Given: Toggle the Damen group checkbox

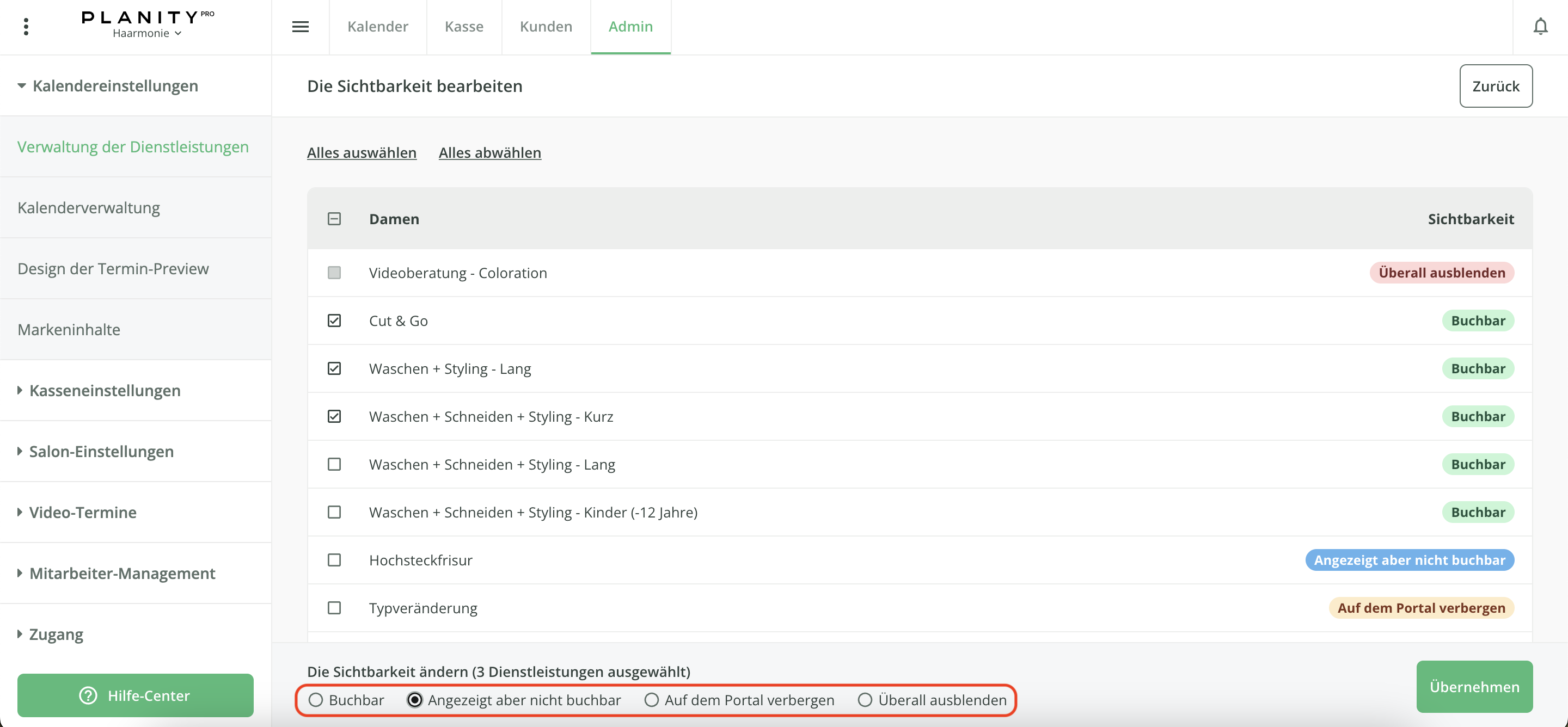Looking at the screenshot, I should coord(334,219).
